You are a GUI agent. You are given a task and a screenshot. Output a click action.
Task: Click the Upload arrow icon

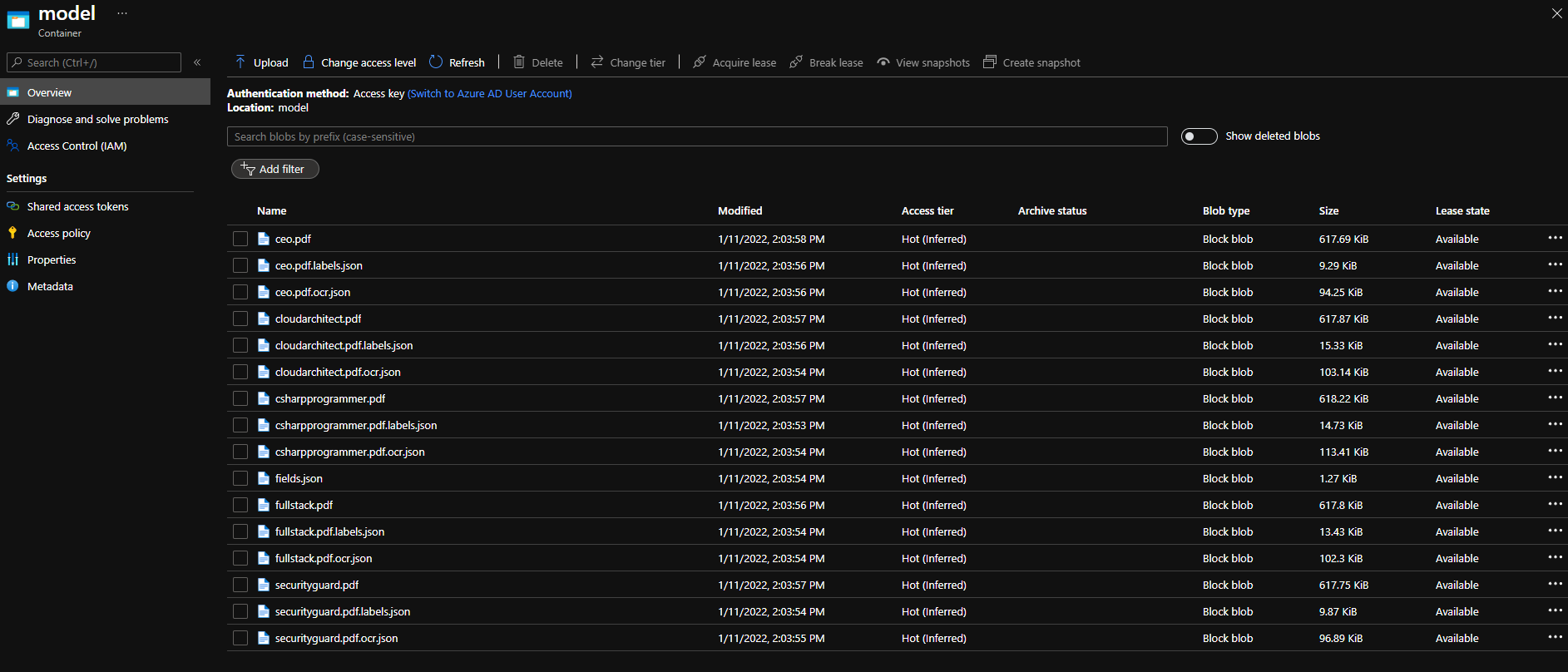[x=240, y=62]
